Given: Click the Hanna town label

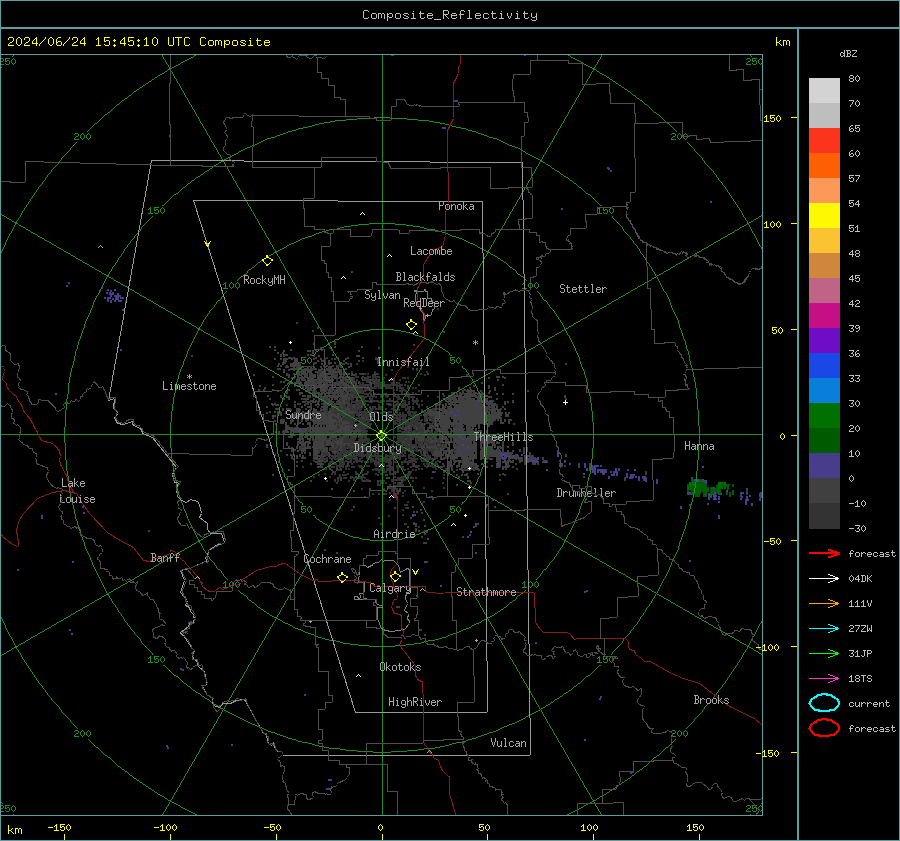Looking at the screenshot, I should 699,446.
